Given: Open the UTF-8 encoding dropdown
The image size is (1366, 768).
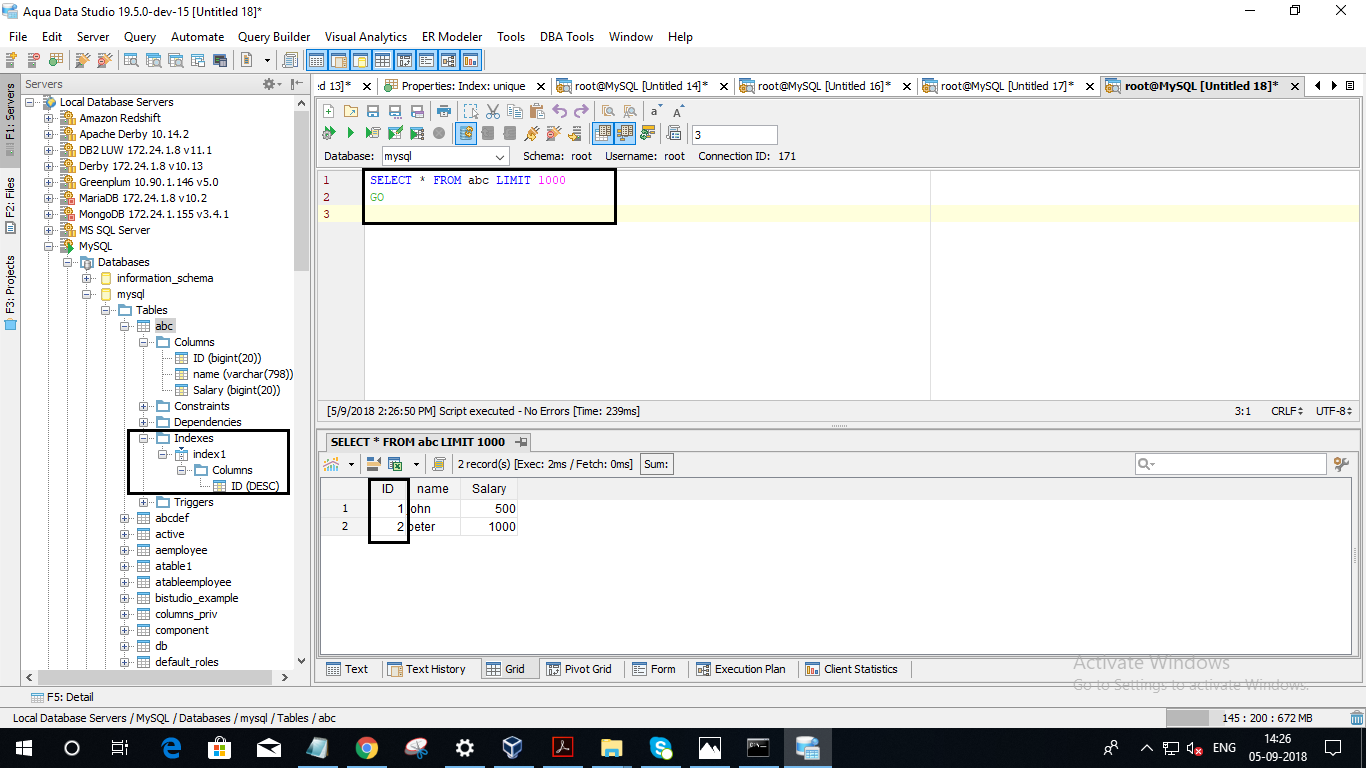Looking at the screenshot, I should click(x=1334, y=411).
